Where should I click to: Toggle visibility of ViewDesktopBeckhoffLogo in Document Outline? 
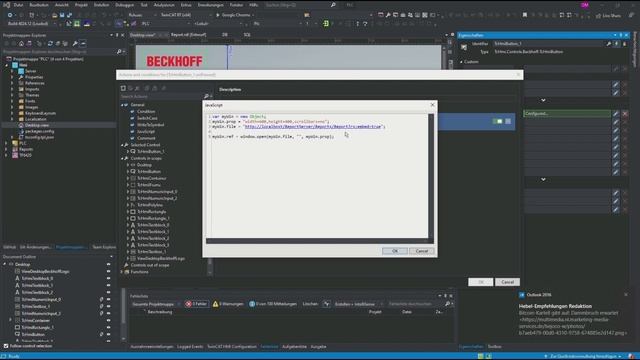109,271
